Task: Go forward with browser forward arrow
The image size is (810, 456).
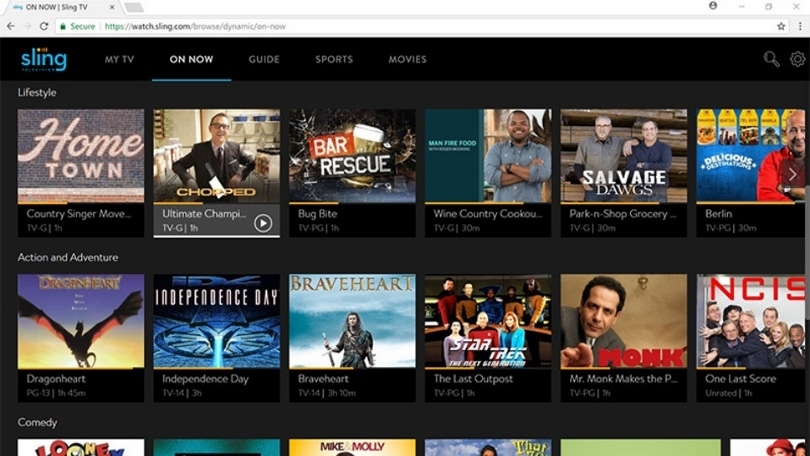Action: pos(27,26)
